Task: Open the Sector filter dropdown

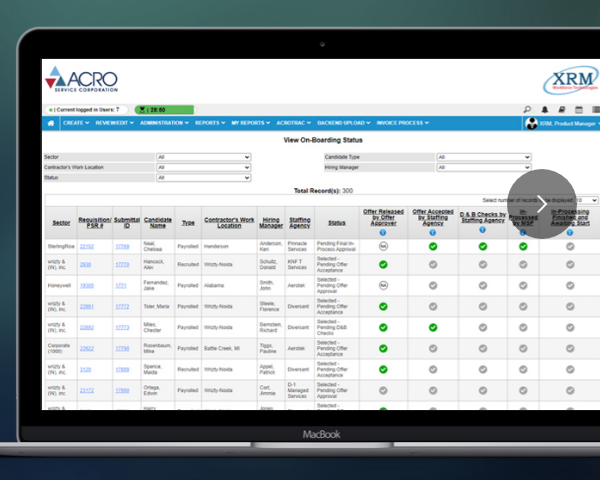Action: point(203,157)
